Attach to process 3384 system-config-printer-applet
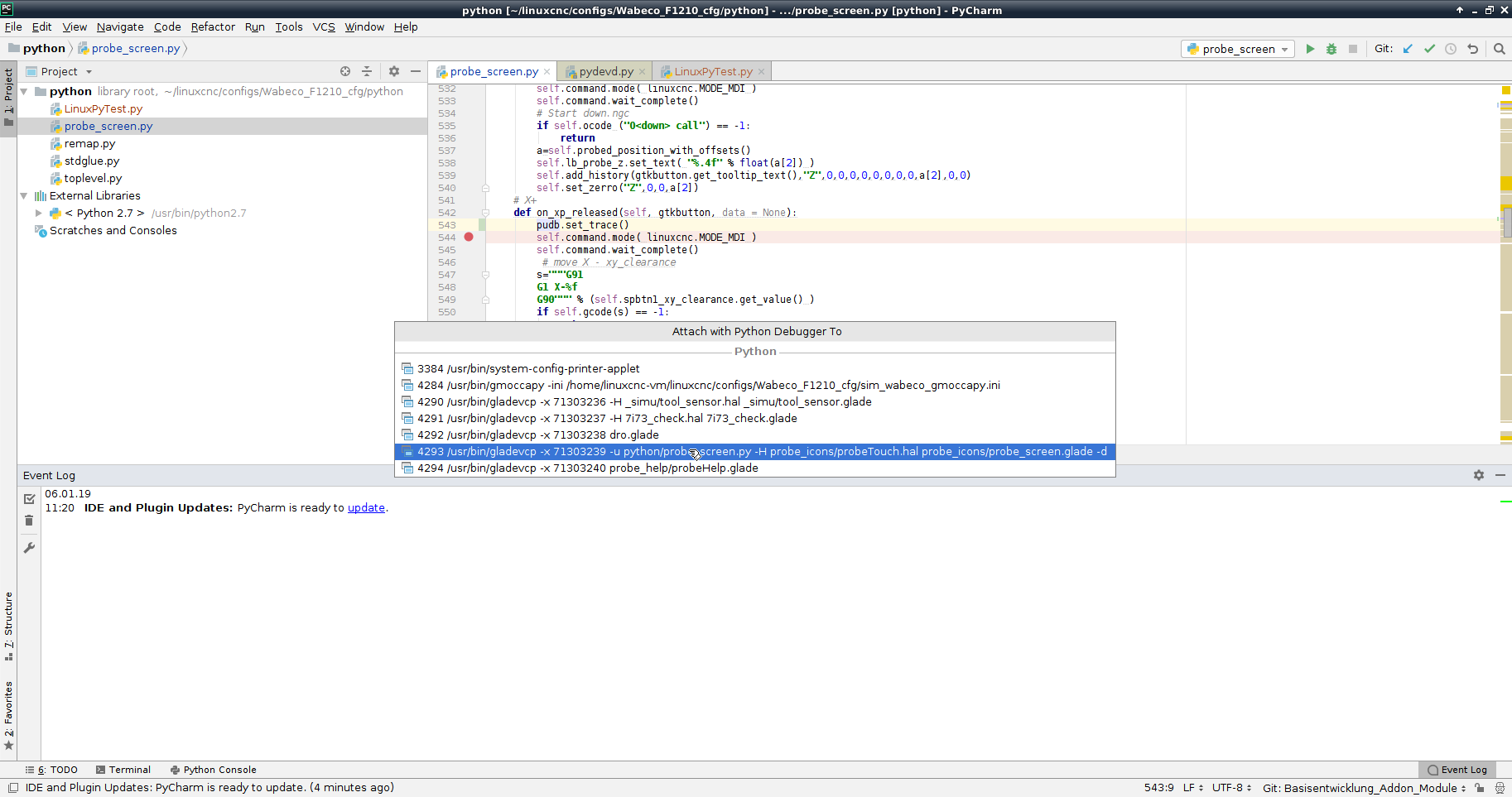The height and width of the screenshot is (797, 1512). [755, 369]
